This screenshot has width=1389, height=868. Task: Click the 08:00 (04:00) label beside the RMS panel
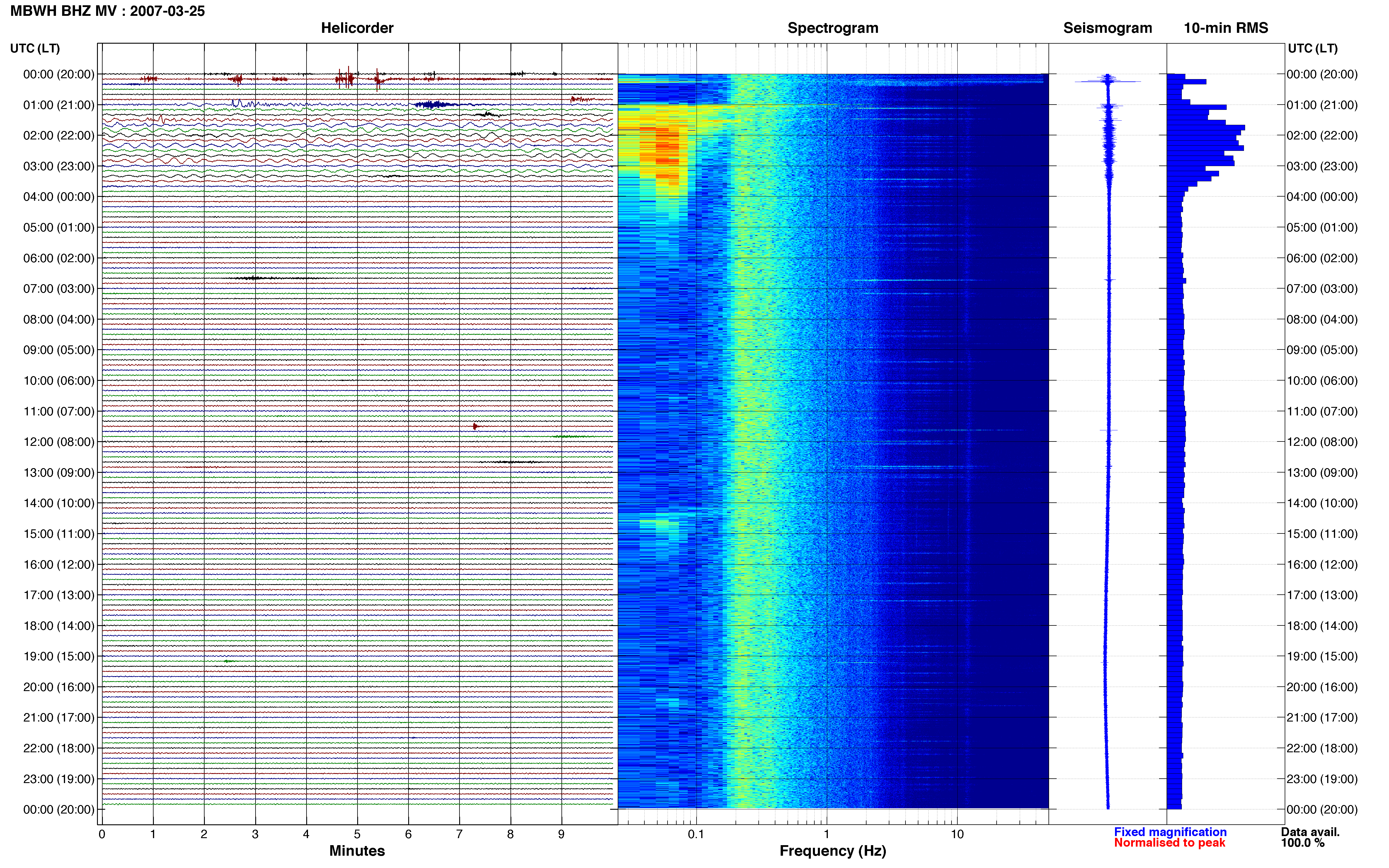(1322, 319)
